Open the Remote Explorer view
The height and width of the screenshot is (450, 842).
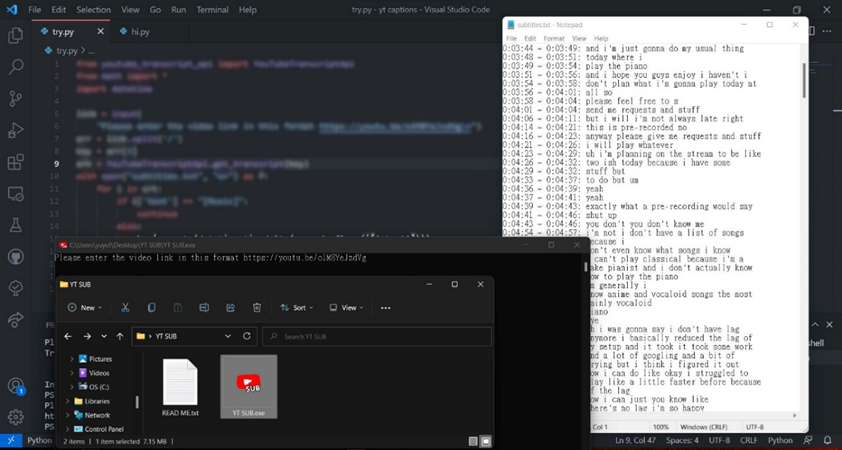click(16, 193)
